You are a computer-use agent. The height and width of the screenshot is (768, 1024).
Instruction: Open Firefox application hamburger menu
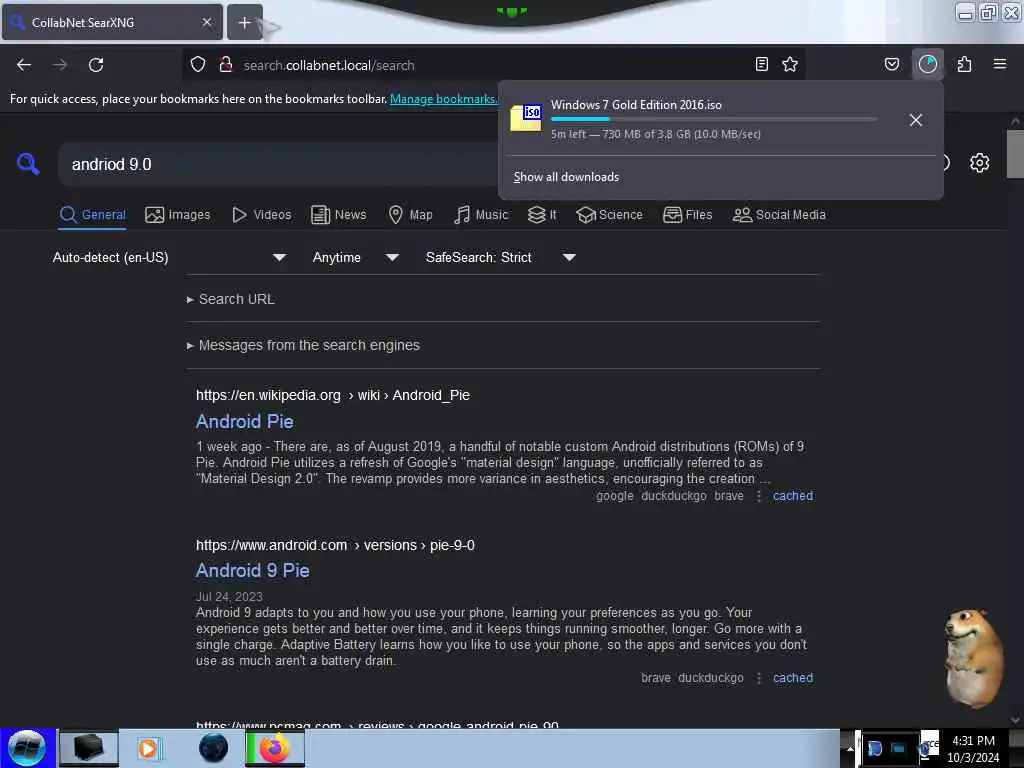tap(1000, 64)
